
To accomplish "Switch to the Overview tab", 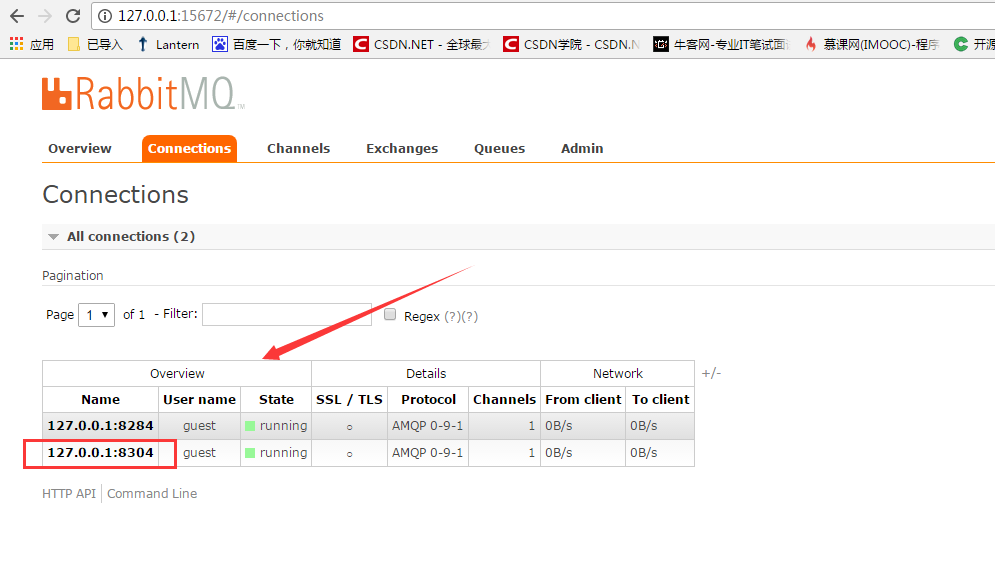I will [x=80, y=148].
